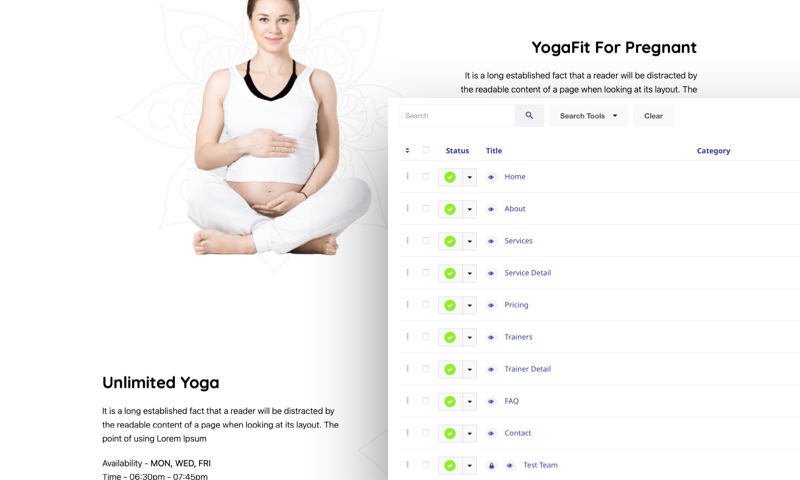Select the Contact row checkbox

(426, 433)
